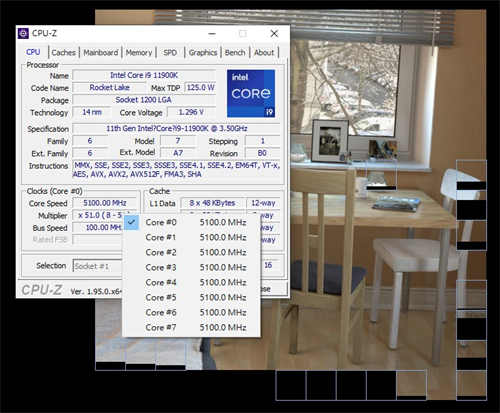The height and width of the screenshot is (413, 500).
Task: Click the Rocket Lake code name value
Action: 109,88
